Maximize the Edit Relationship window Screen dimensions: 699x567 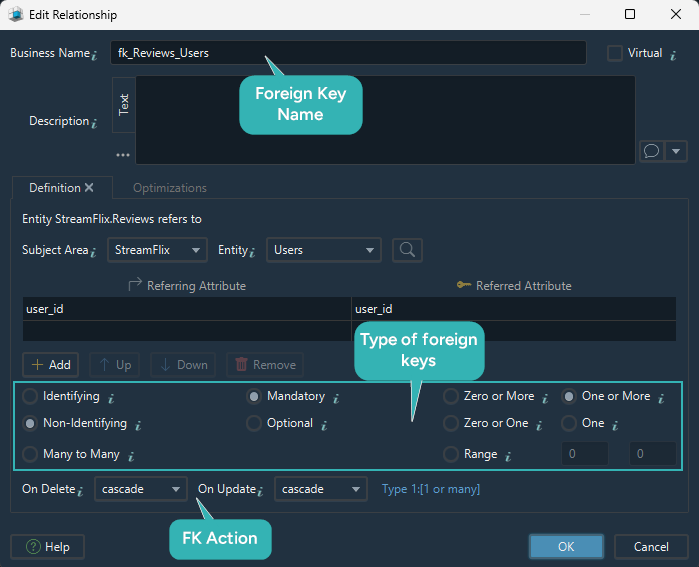630,14
